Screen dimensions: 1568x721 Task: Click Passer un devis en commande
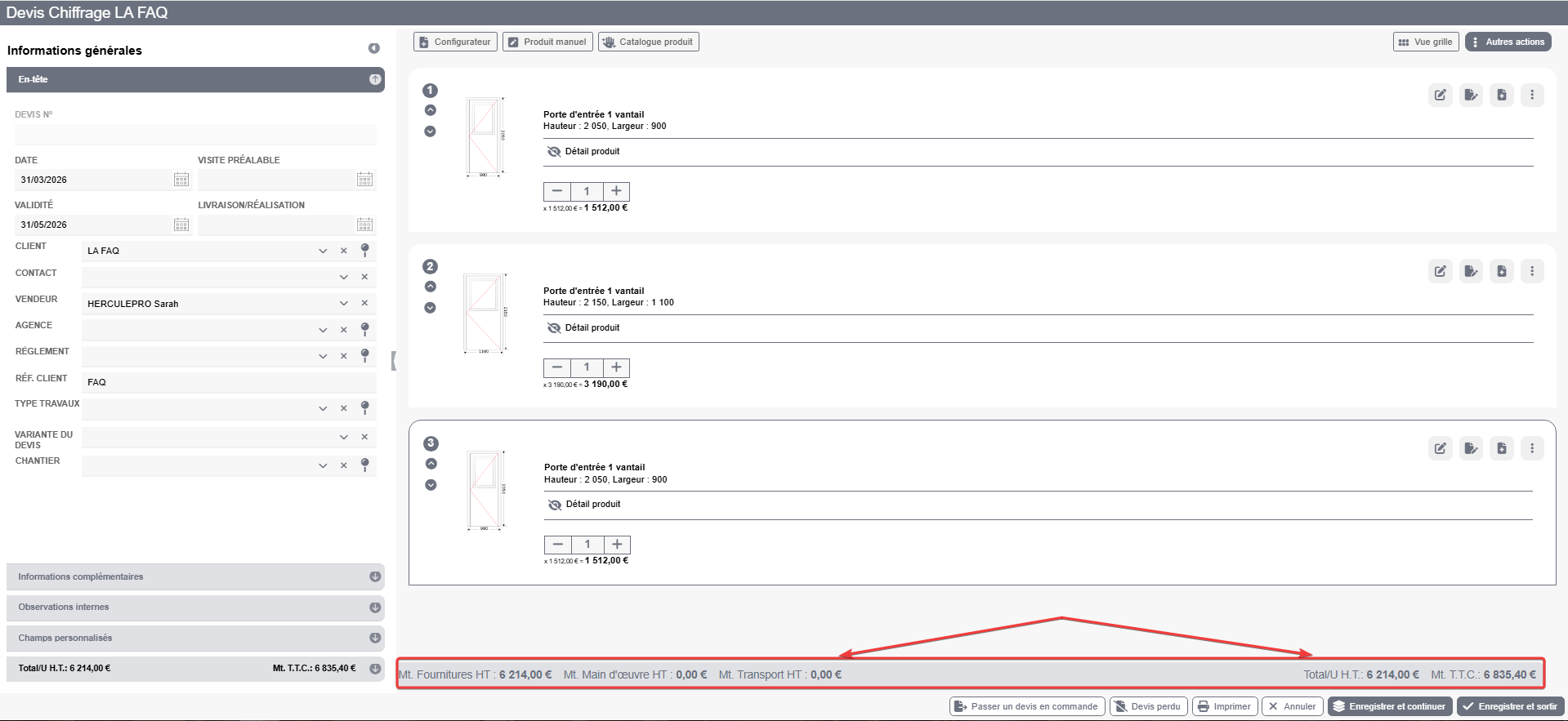[x=1027, y=706]
